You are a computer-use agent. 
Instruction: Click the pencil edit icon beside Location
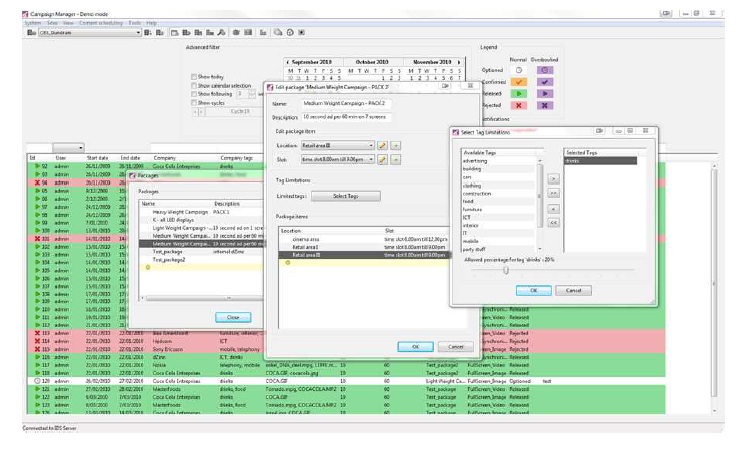pyautogui.click(x=382, y=146)
